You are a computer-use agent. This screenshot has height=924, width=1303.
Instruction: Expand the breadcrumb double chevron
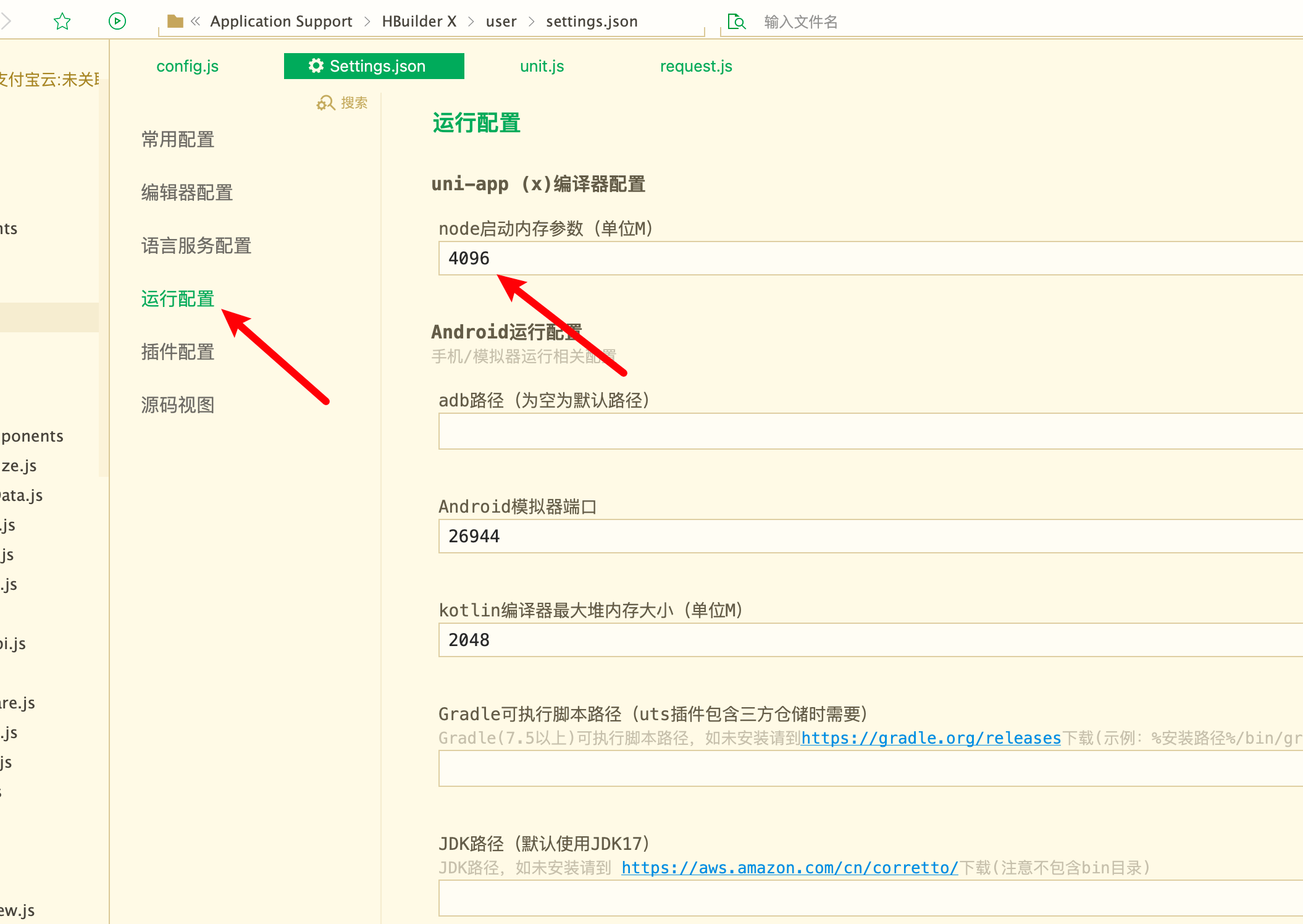pyautogui.click(x=196, y=22)
